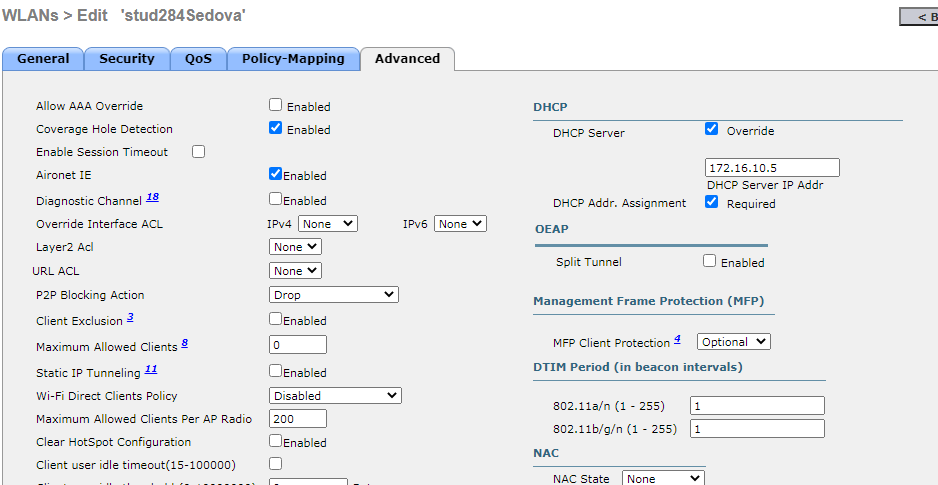The width and height of the screenshot is (938, 485).
Task: Open footnote 11 link for Static IP Tunneling
Action: pos(151,370)
